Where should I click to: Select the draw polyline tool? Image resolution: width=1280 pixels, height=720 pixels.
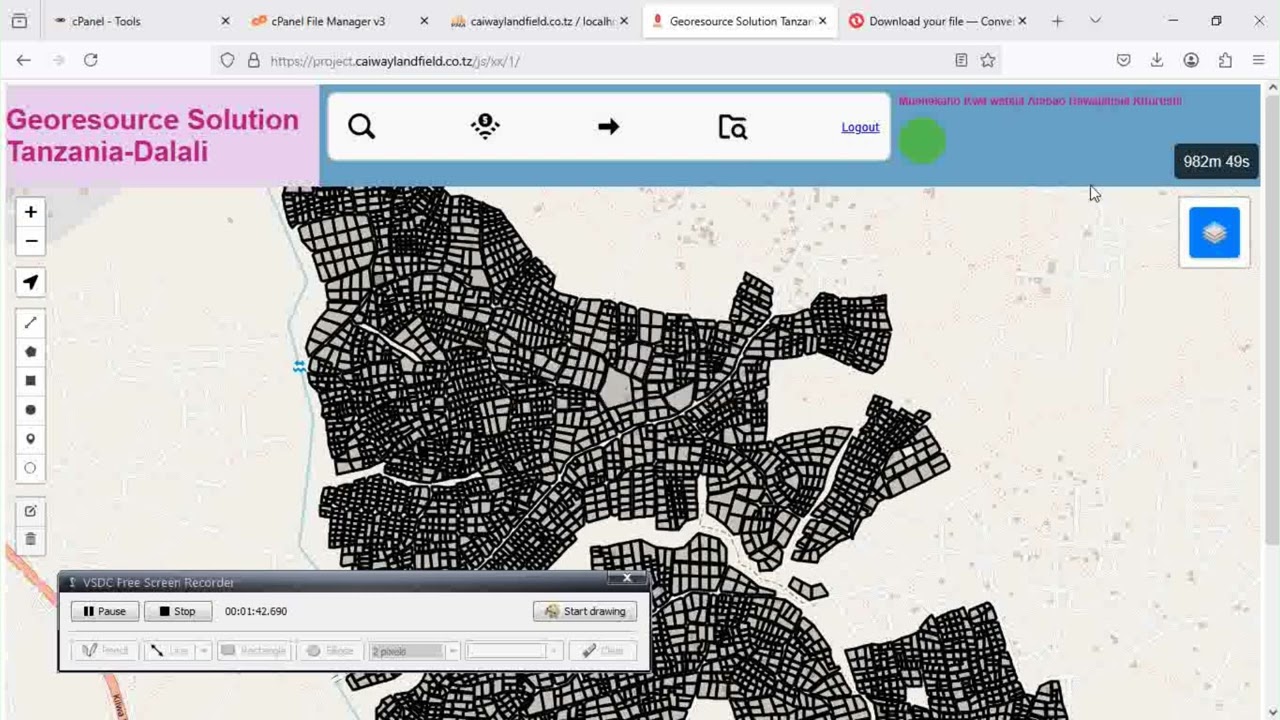coord(31,323)
